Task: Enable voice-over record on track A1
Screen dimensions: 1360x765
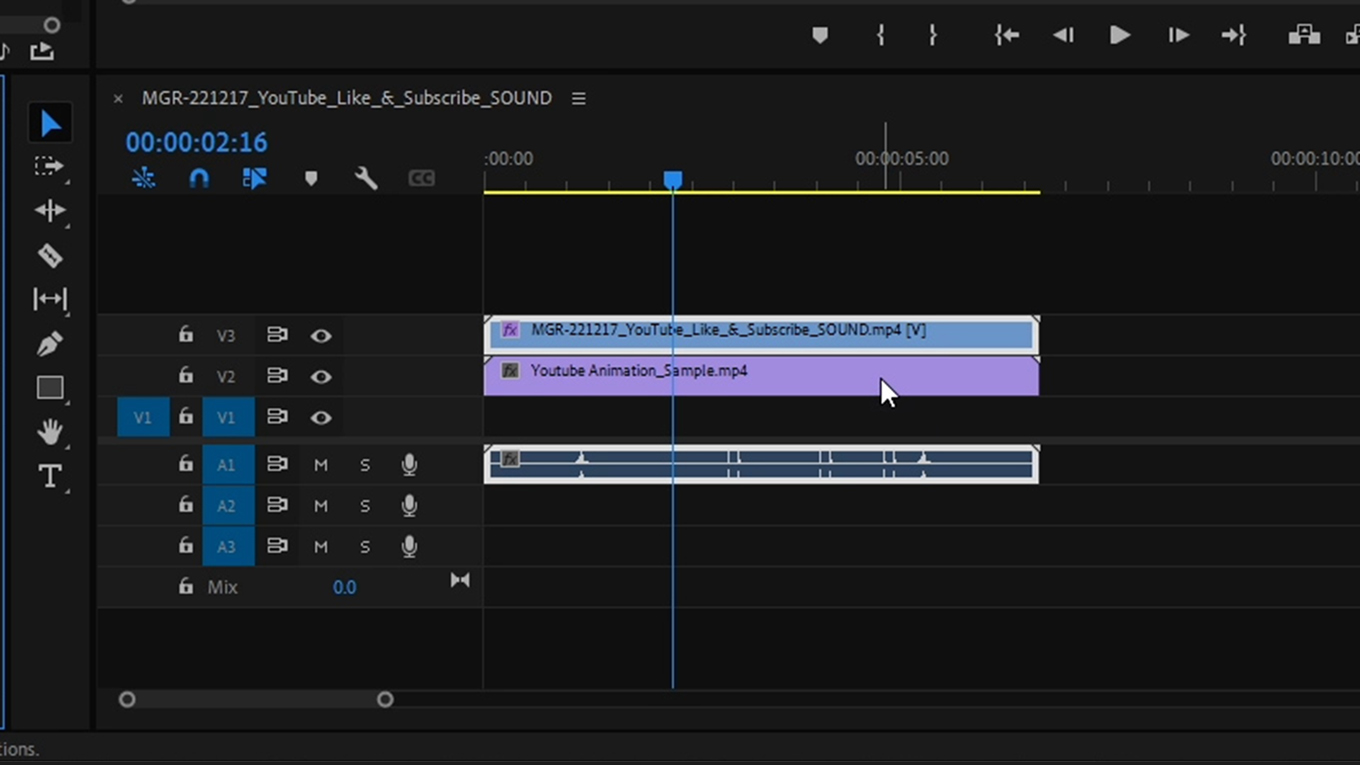Action: [x=409, y=464]
